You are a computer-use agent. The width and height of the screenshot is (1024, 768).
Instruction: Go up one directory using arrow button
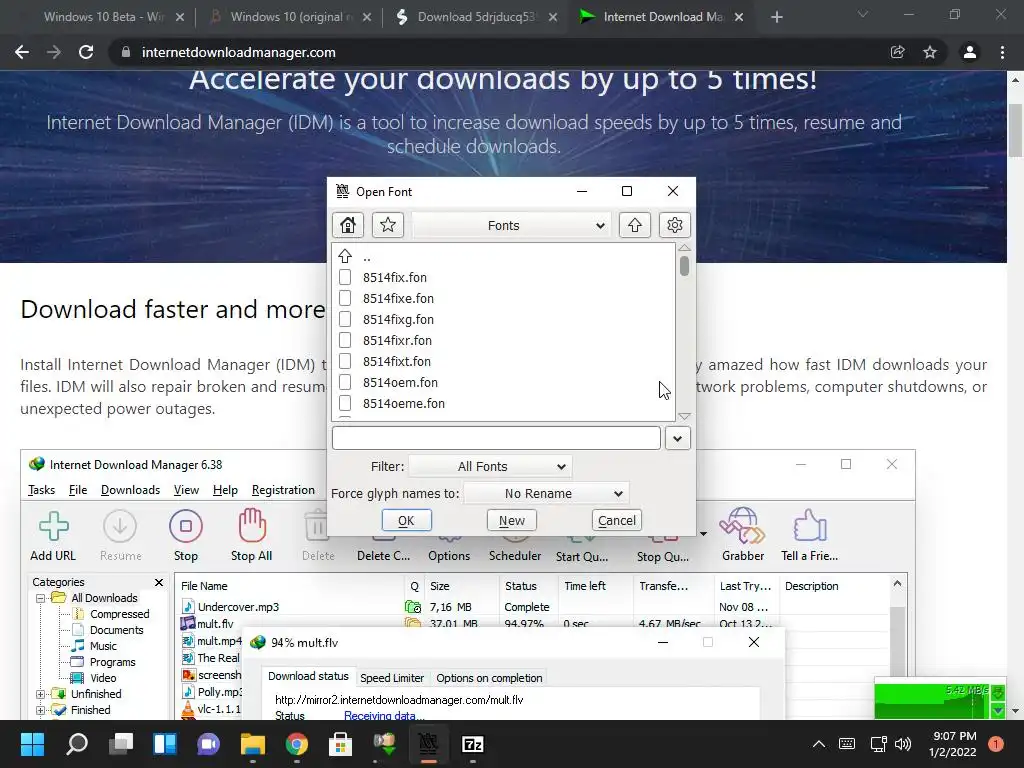click(x=635, y=225)
